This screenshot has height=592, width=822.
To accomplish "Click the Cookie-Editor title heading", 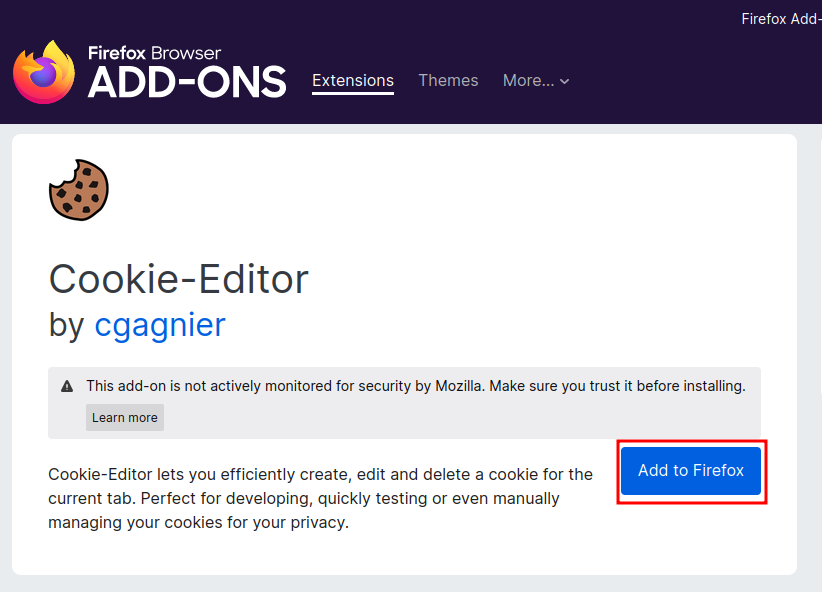I will 179,279.
